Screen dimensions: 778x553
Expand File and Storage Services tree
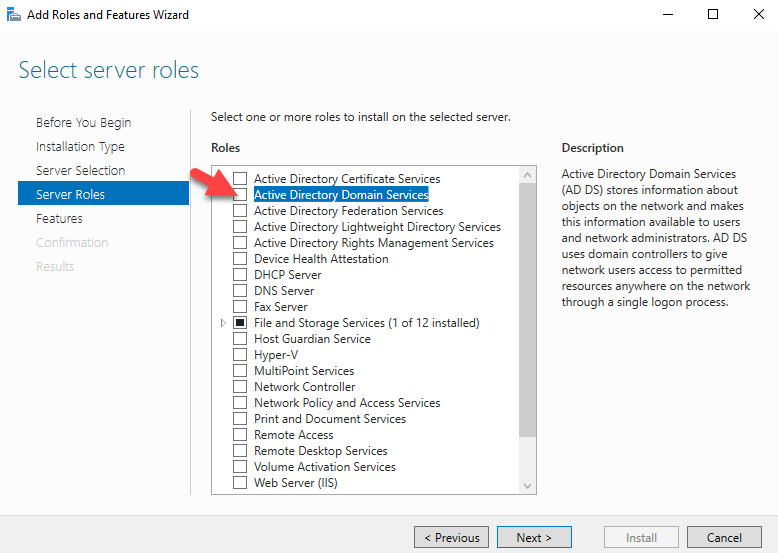click(223, 323)
